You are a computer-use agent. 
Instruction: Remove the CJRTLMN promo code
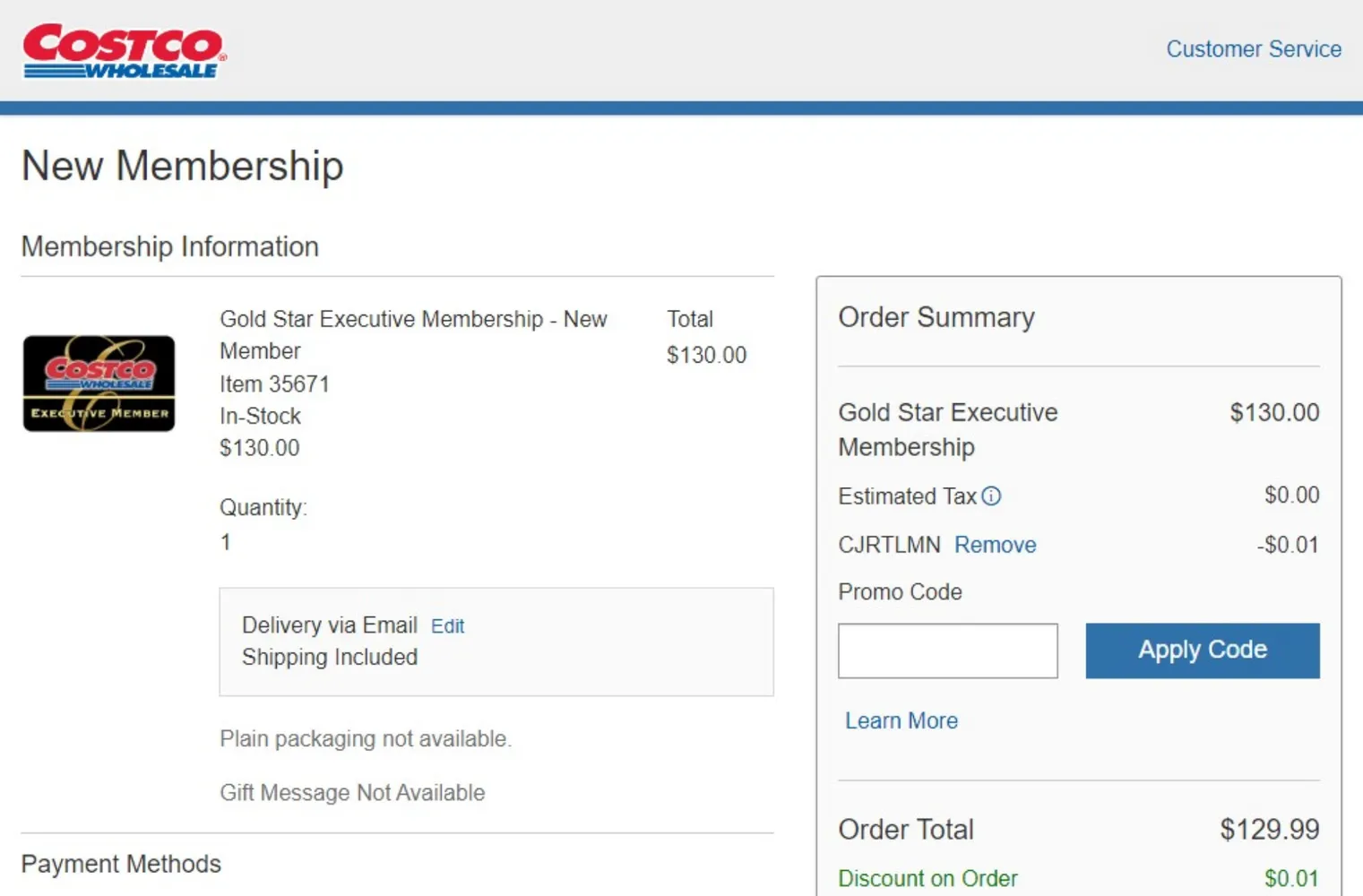[995, 545]
